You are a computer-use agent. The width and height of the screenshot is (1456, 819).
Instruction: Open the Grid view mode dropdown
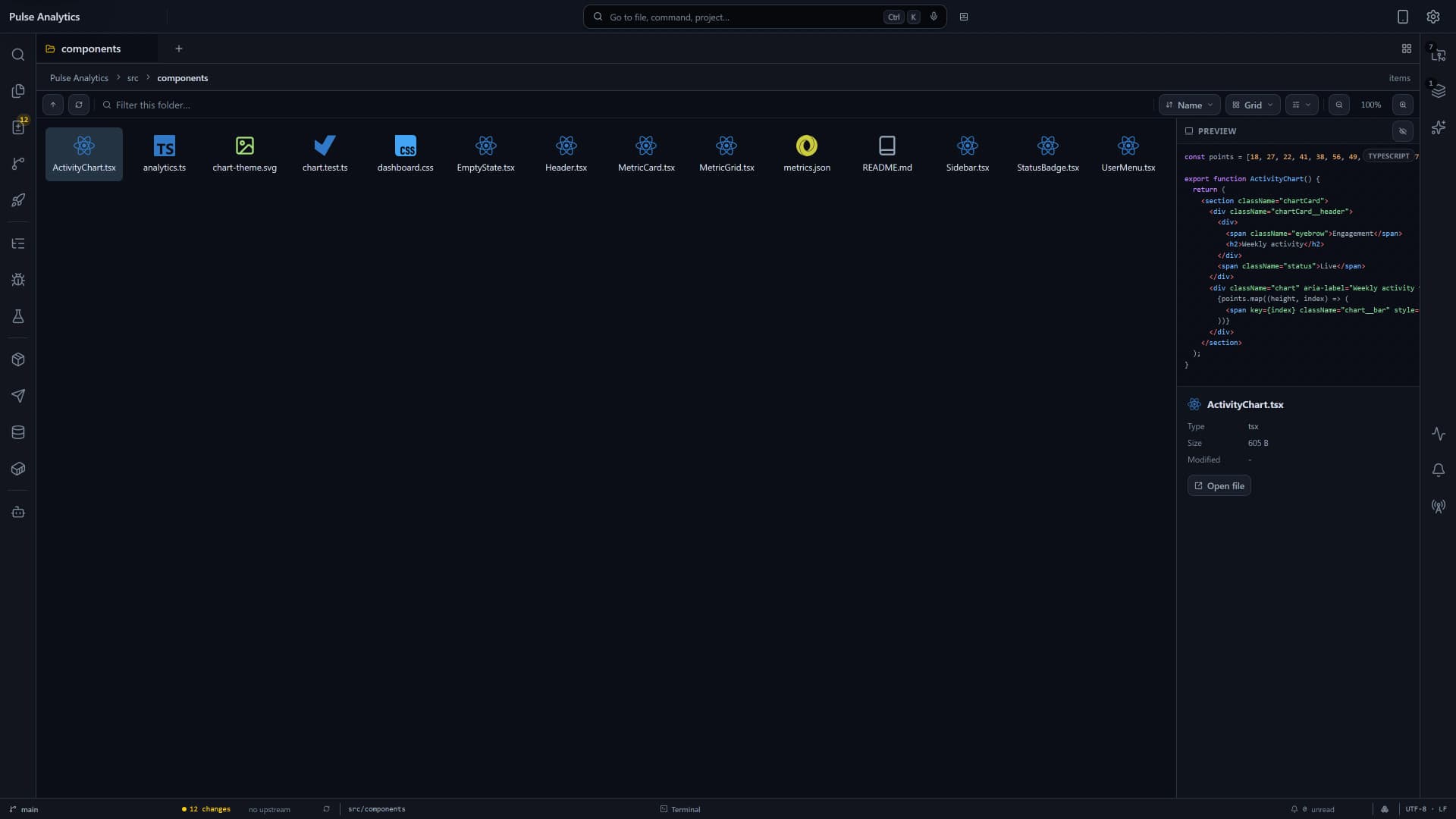pyautogui.click(x=1253, y=105)
